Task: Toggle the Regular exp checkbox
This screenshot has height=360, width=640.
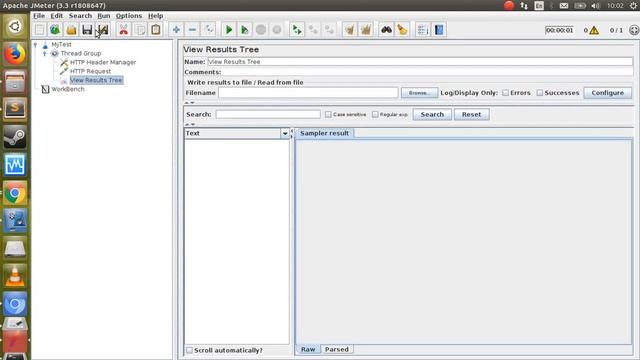Action: 375,115
